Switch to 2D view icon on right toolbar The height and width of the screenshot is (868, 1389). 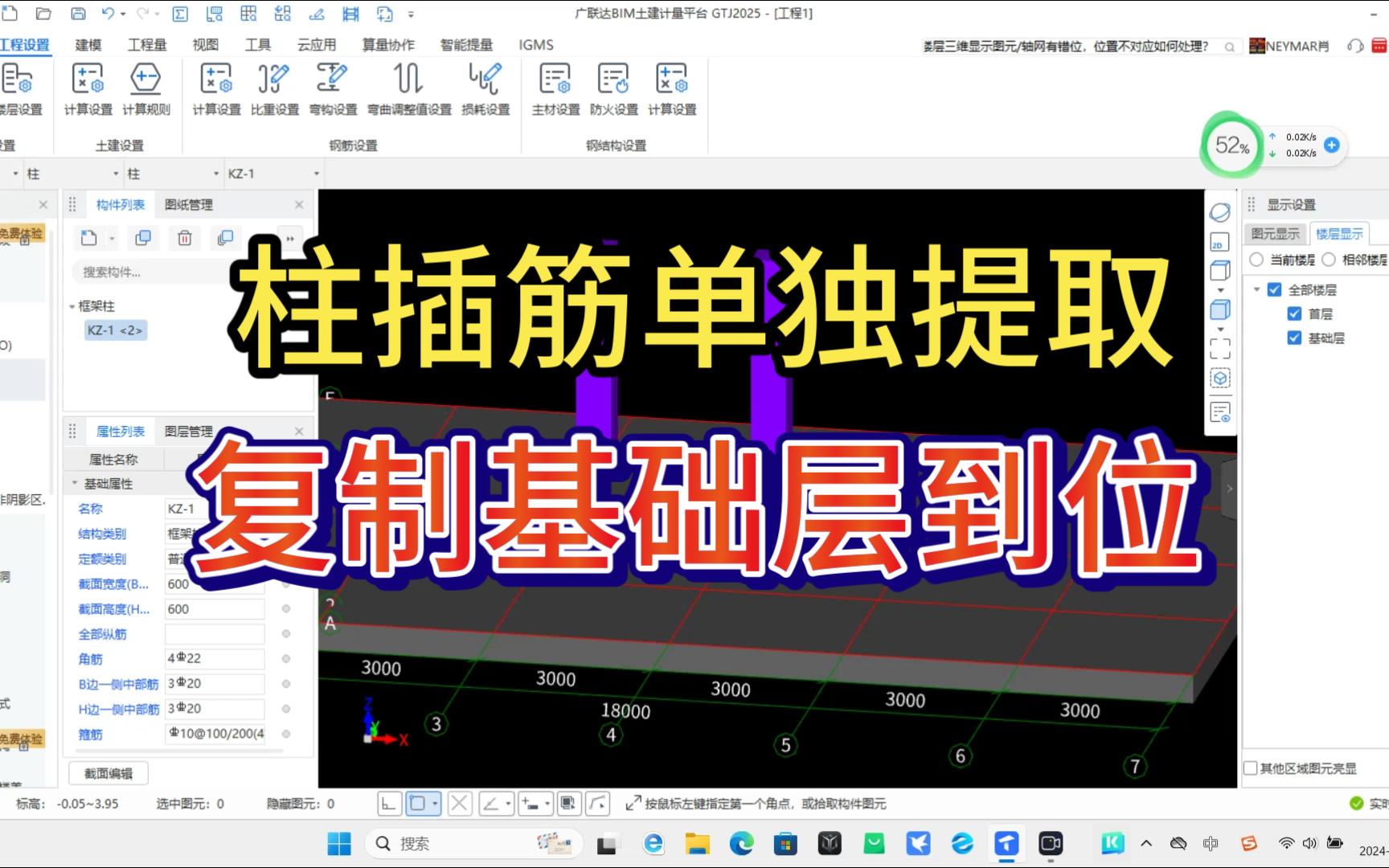click(1220, 241)
